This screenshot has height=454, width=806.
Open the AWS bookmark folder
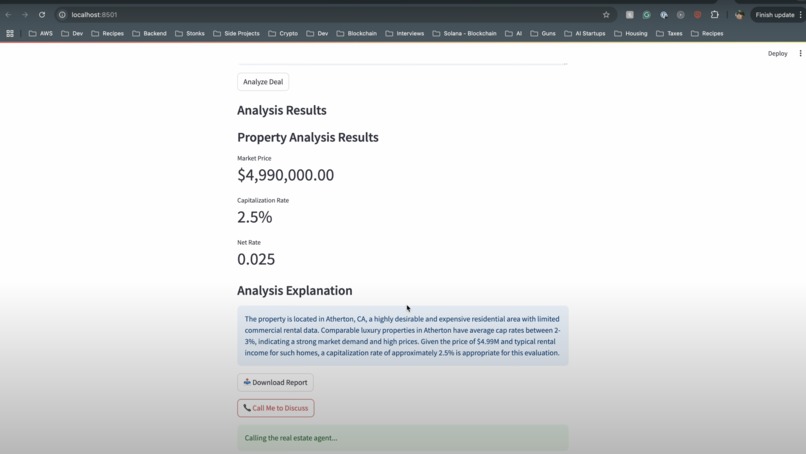click(x=41, y=33)
